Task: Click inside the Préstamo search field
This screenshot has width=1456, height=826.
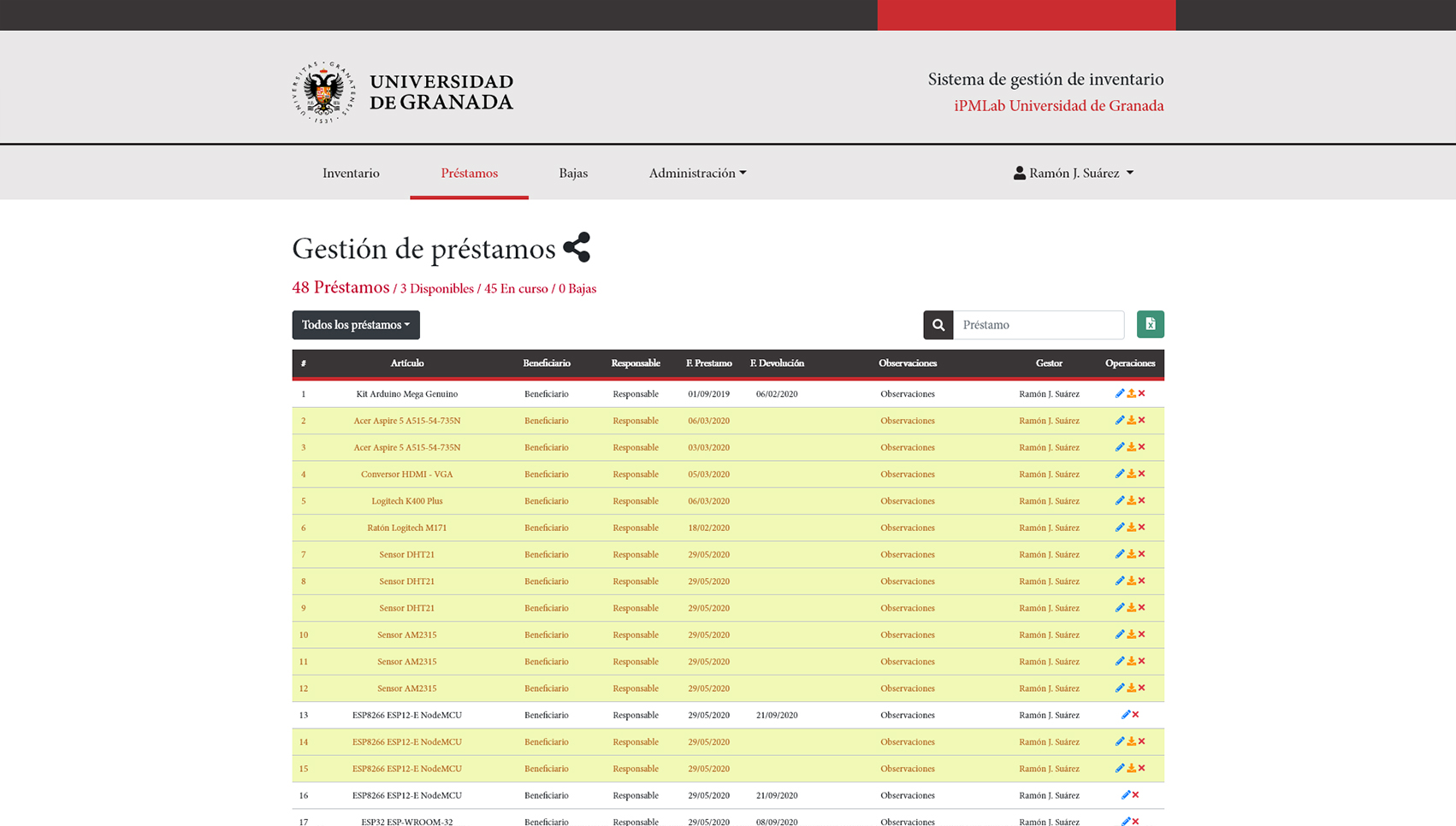Action: point(1039,324)
